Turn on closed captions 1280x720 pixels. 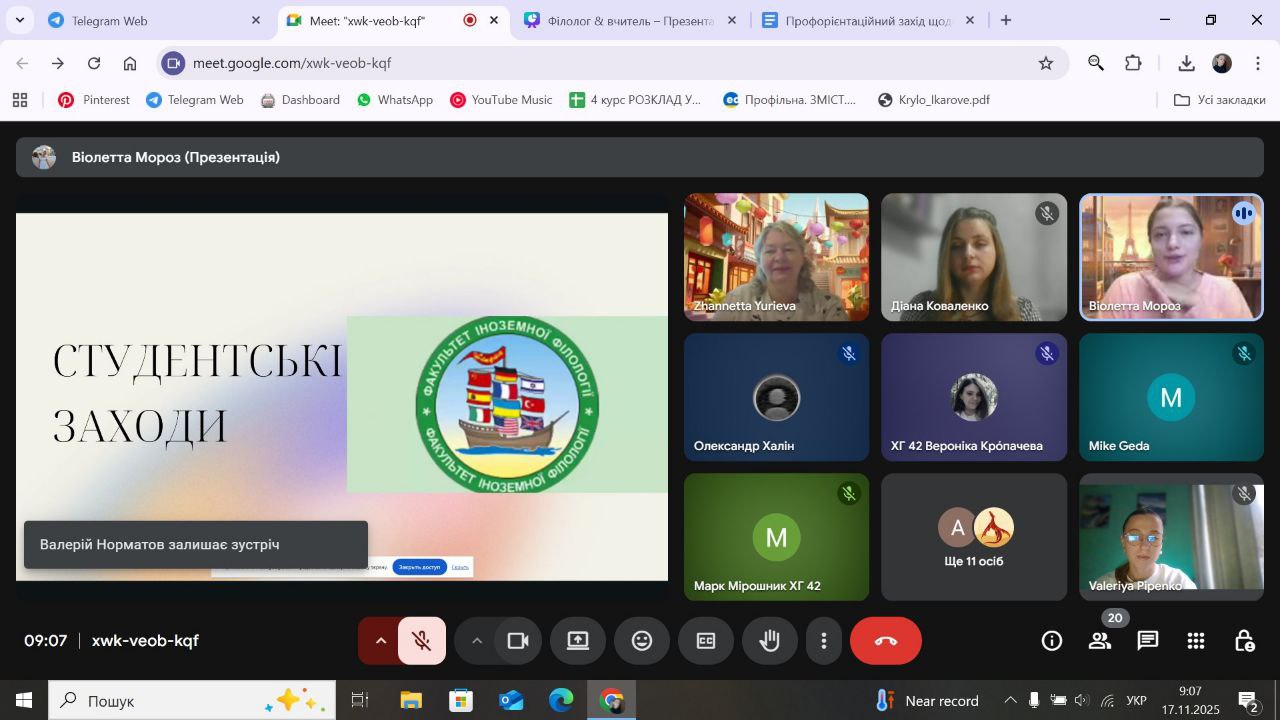pos(706,641)
